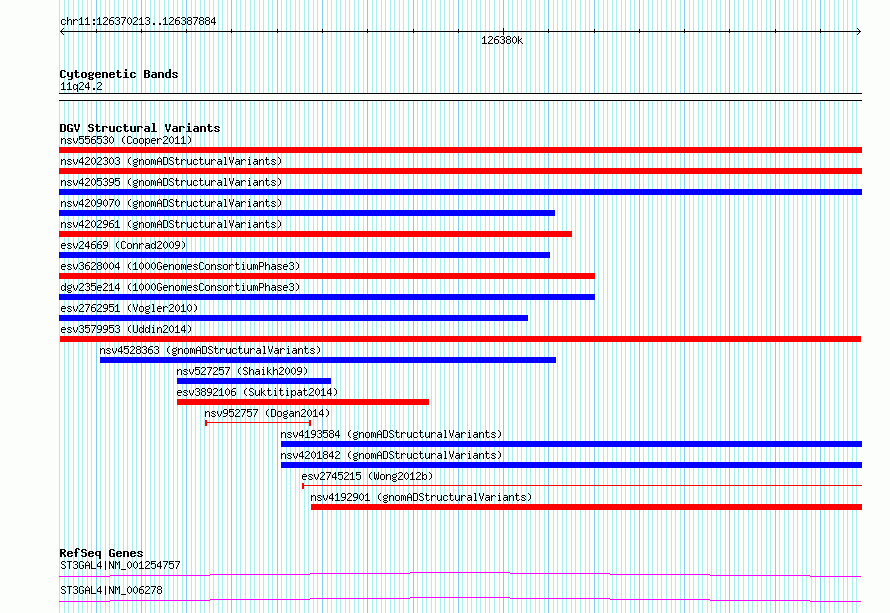Open esv2762951 (Vogler2010) label
The image size is (890, 613).
pos(129,308)
